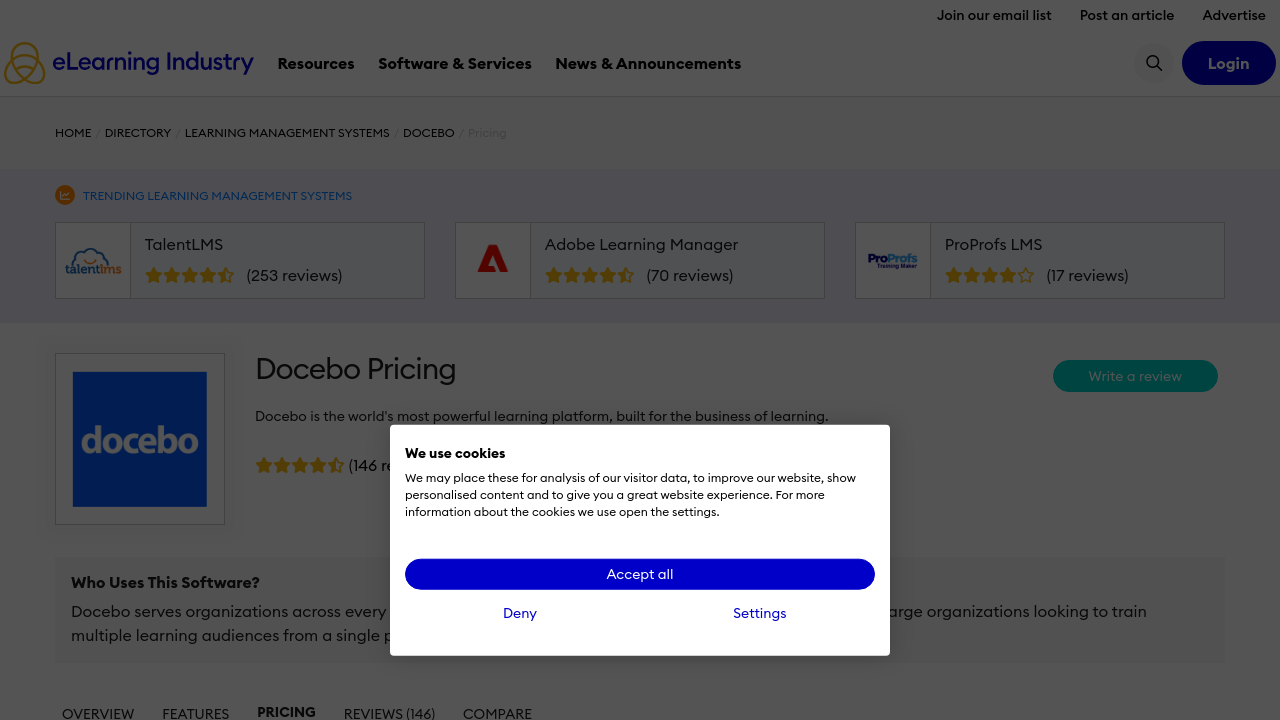
Task: Switch to the Features tab
Action: coord(196,713)
